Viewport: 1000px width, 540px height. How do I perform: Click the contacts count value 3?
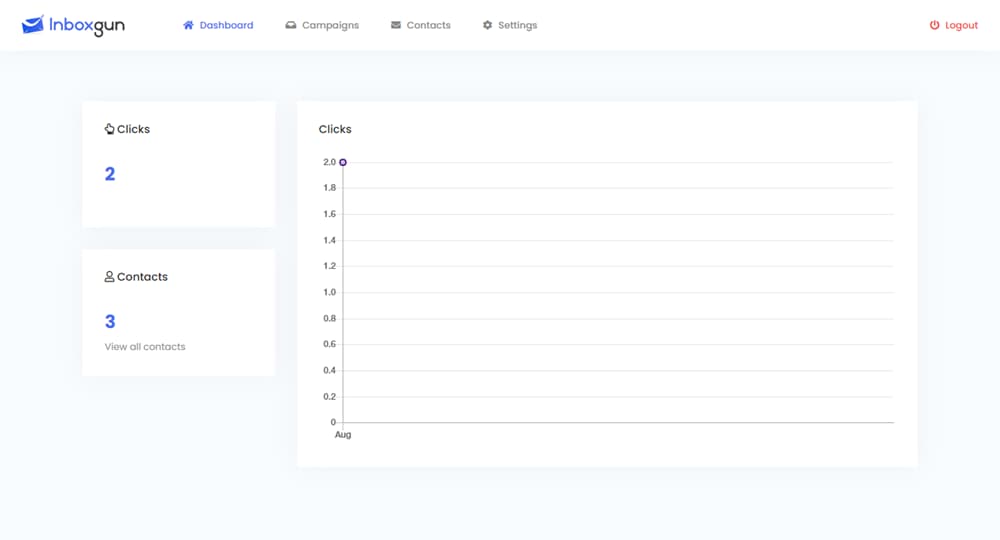click(110, 321)
